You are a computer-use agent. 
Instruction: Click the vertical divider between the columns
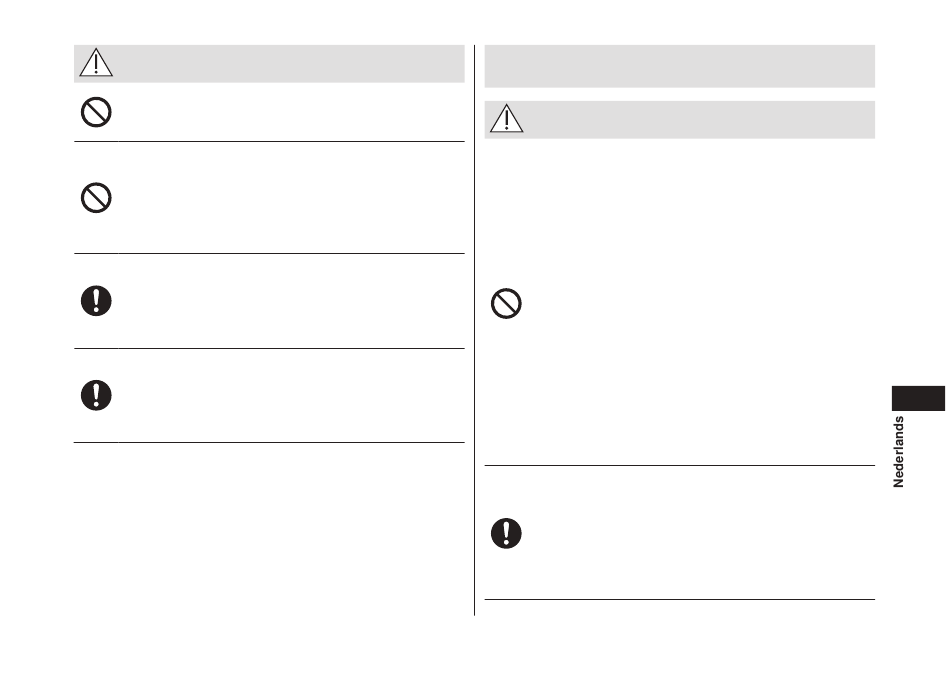pos(474,330)
